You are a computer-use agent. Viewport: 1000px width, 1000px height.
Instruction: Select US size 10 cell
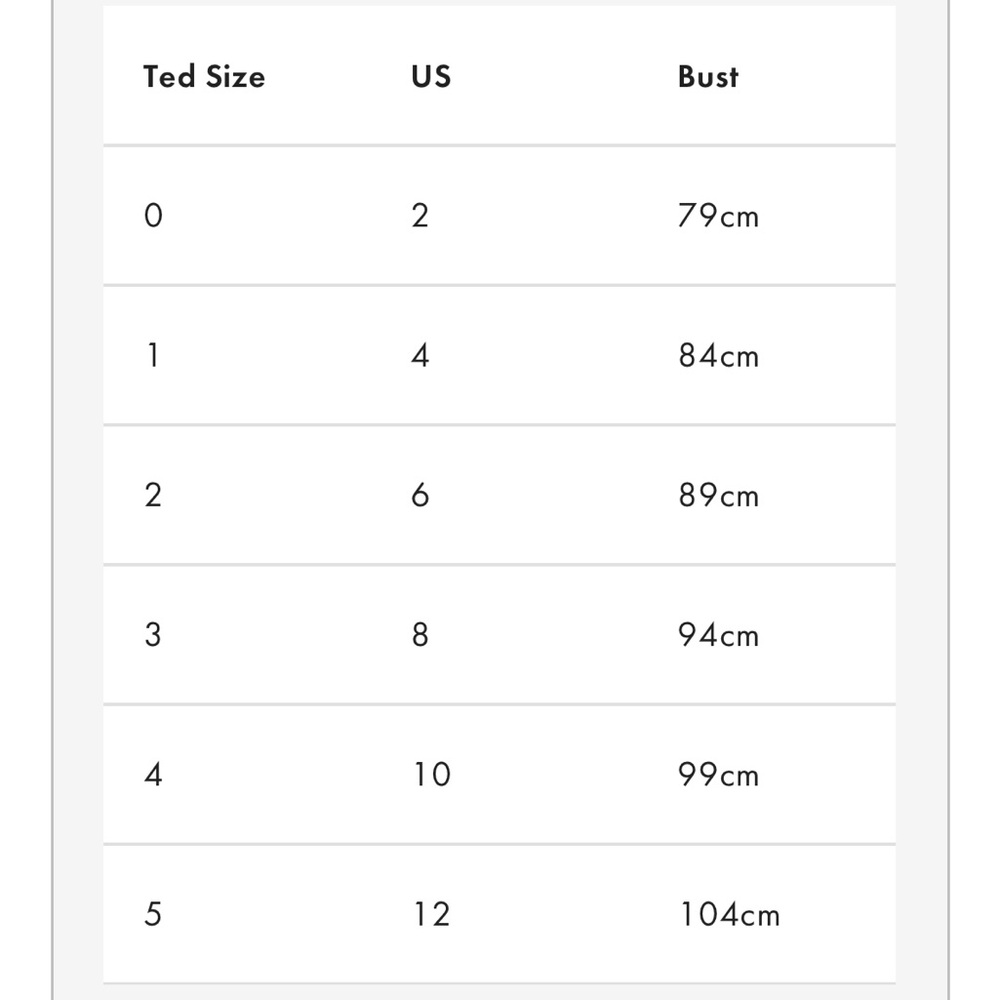tap(432, 774)
